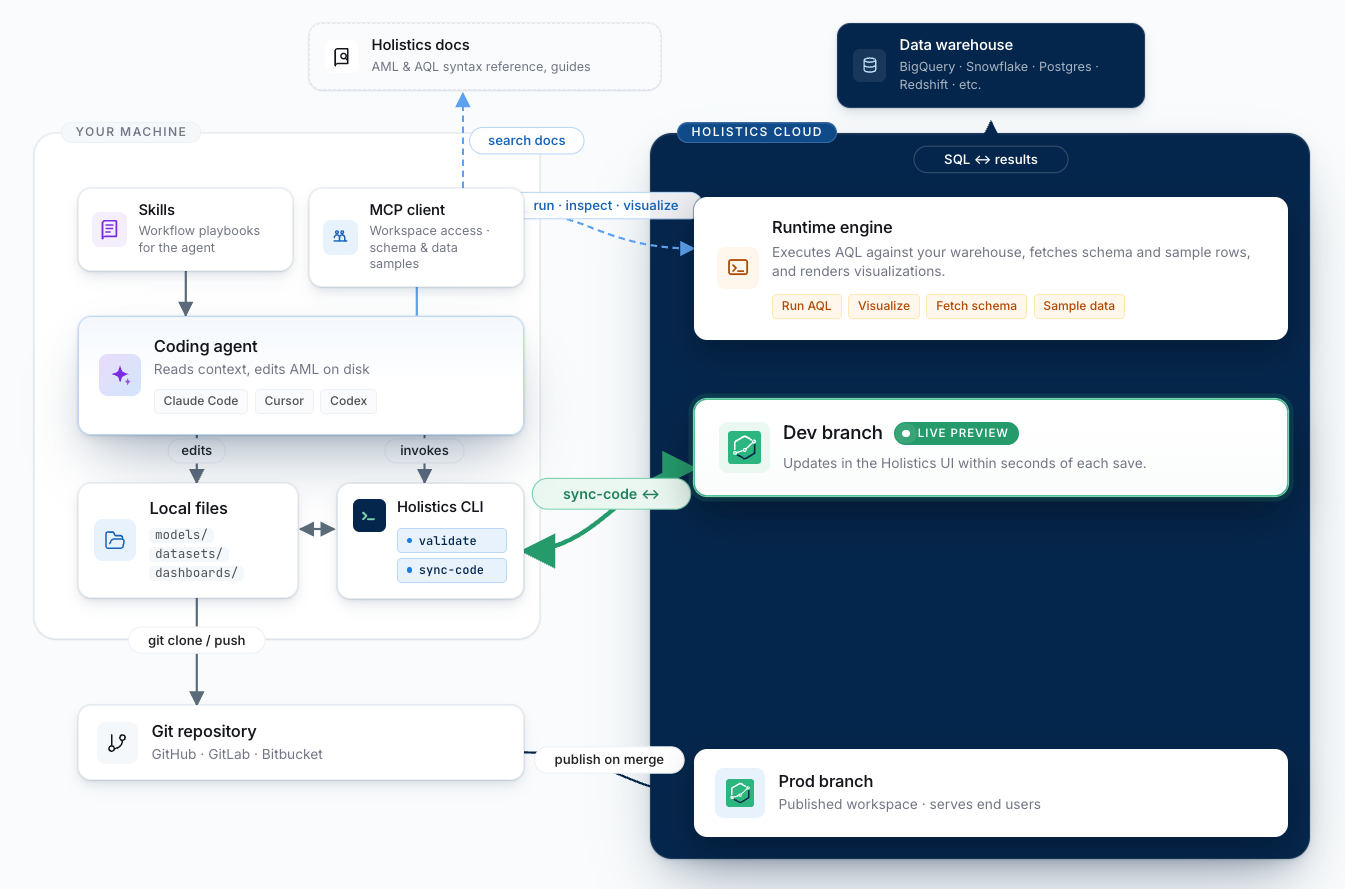Click the "Executes AQL against your warehouse" description
Screen dimensions: 1345x889
click(x=1011, y=261)
